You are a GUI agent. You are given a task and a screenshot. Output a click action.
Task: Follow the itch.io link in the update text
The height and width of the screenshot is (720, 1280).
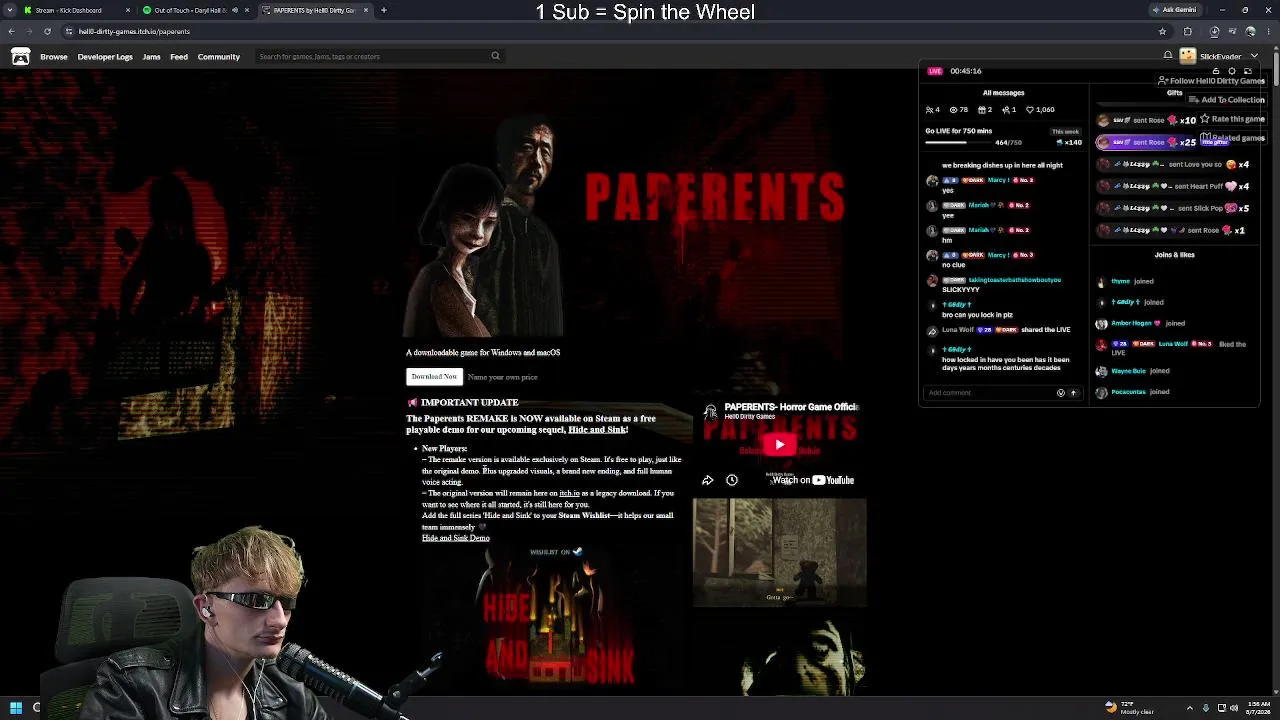pyautogui.click(x=569, y=493)
